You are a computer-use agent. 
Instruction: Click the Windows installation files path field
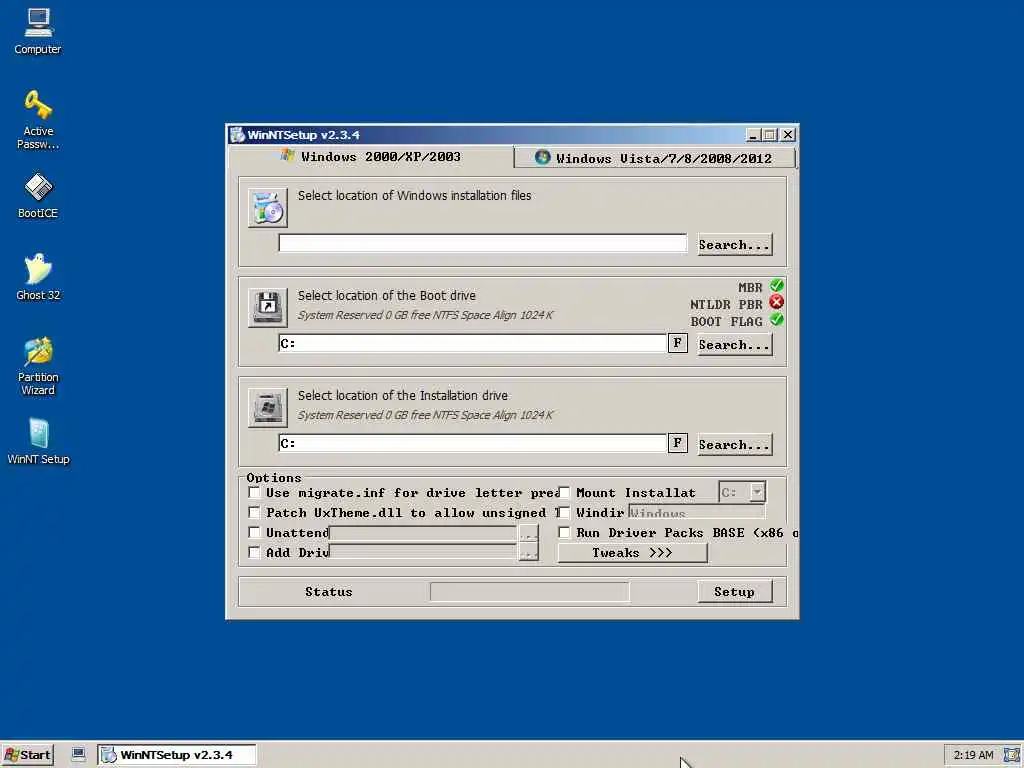pos(483,244)
